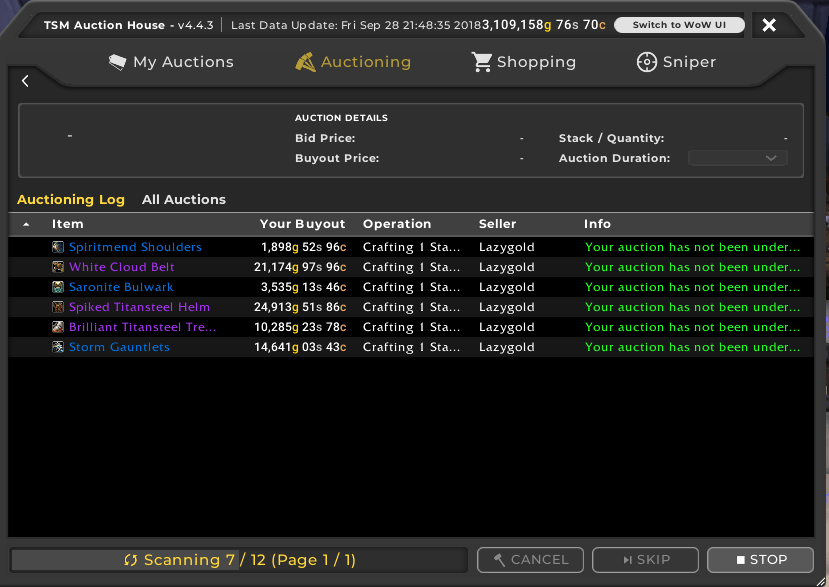Toggle sort order with the arrow header
The image size is (829, 587).
[x=26, y=224]
